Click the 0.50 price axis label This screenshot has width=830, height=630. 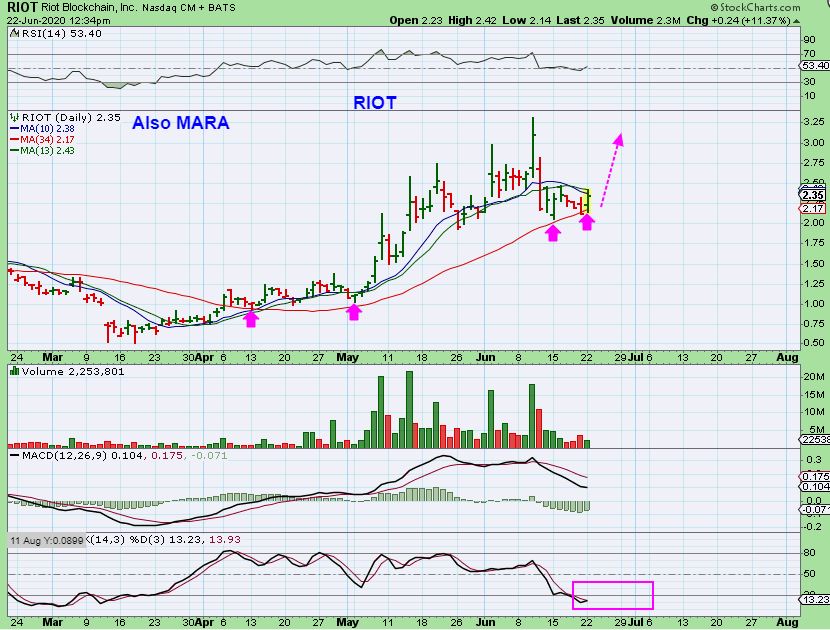[814, 343]
